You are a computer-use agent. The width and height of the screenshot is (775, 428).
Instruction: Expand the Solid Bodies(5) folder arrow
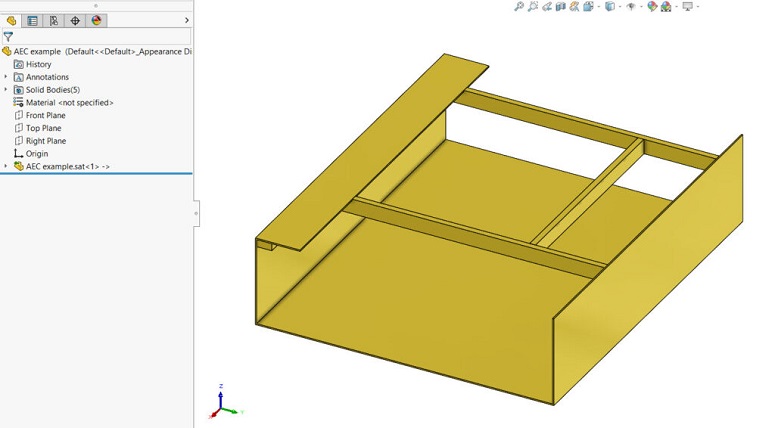(x=6, y=90)
